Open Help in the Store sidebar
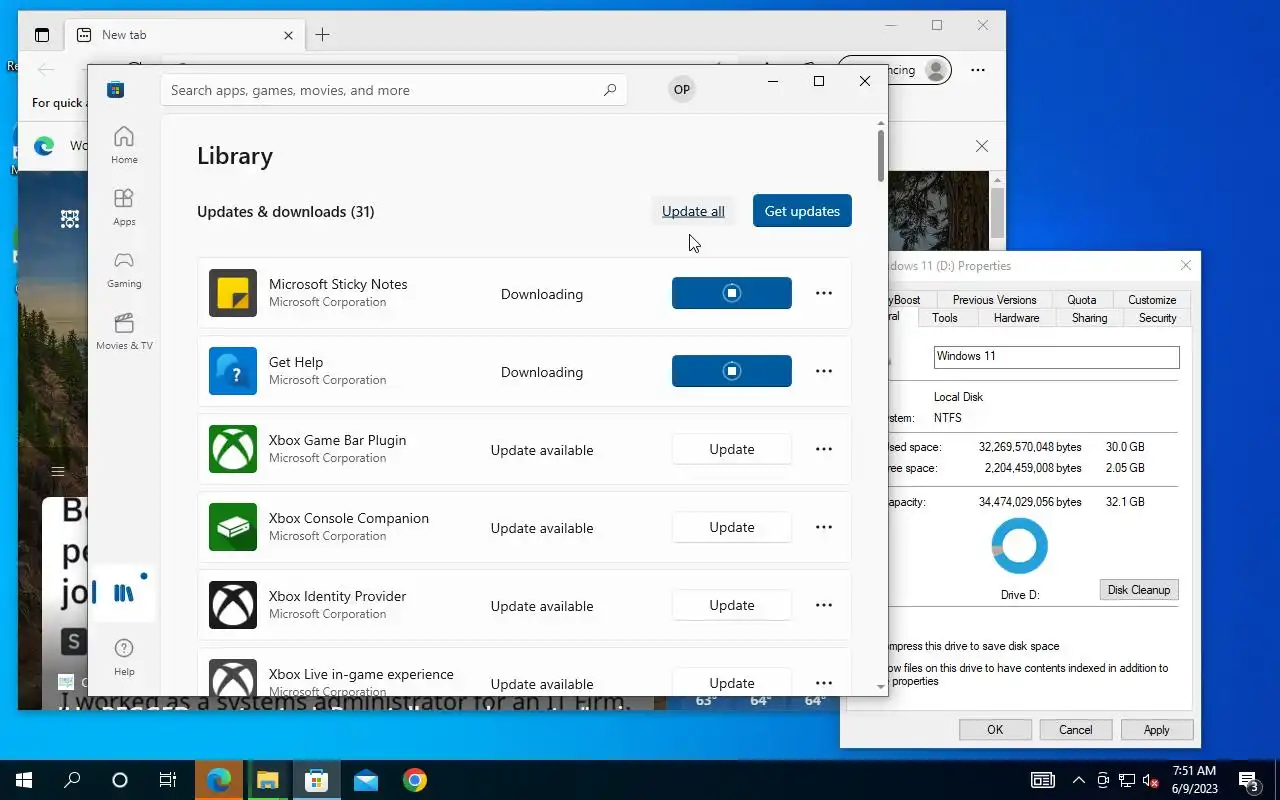Viewport: 1280px width, 800px height. coord(124,657)
